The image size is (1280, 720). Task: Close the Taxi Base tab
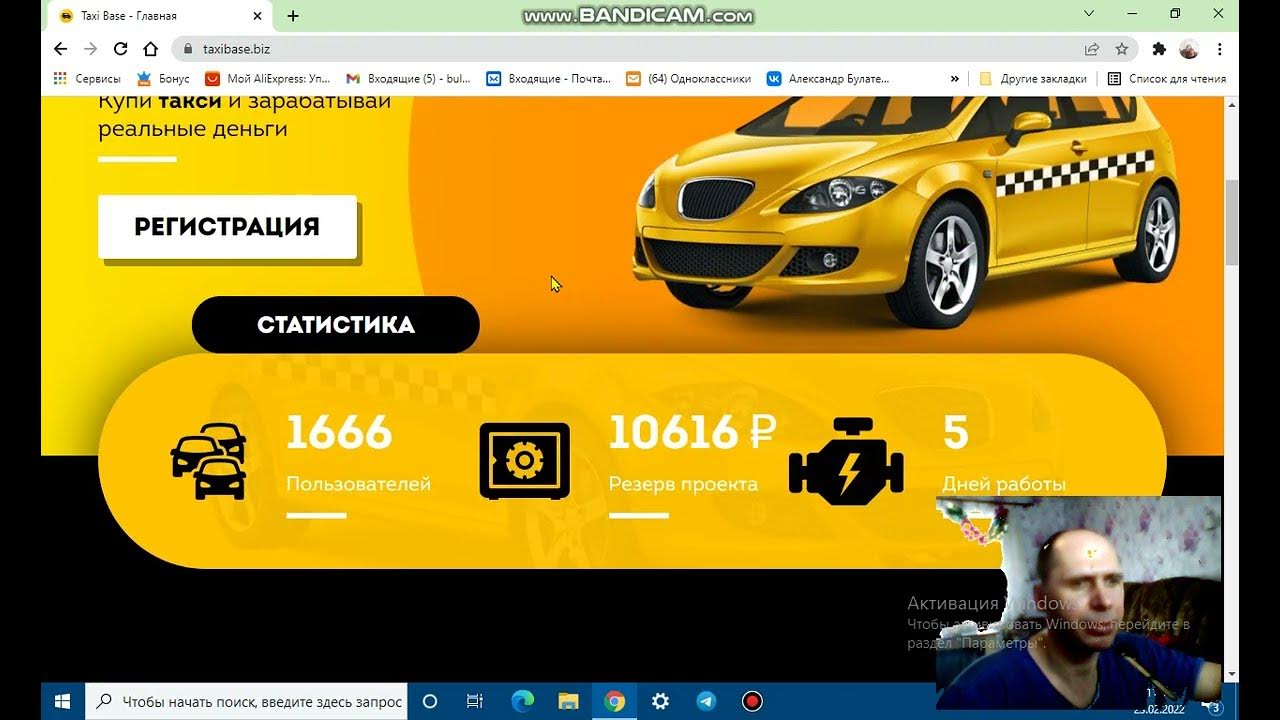(x=257, y=16)
